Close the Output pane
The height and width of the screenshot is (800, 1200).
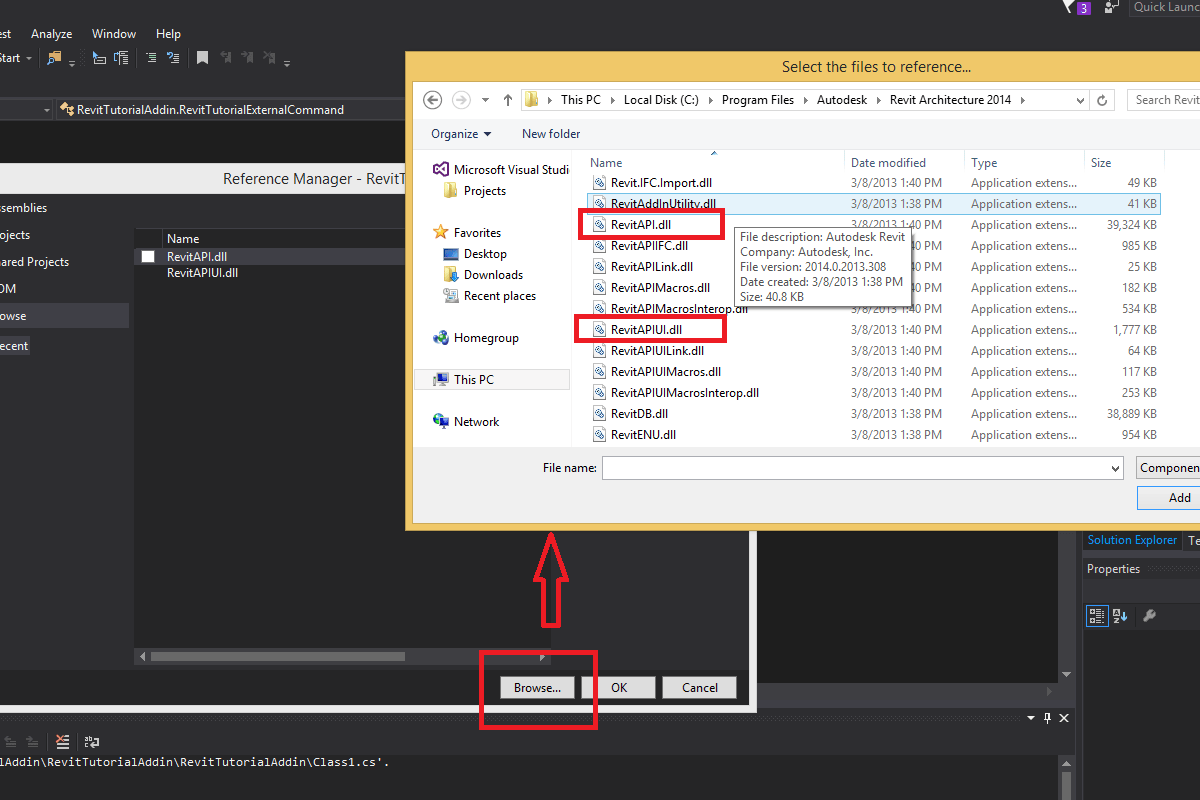click(1064, 718)
